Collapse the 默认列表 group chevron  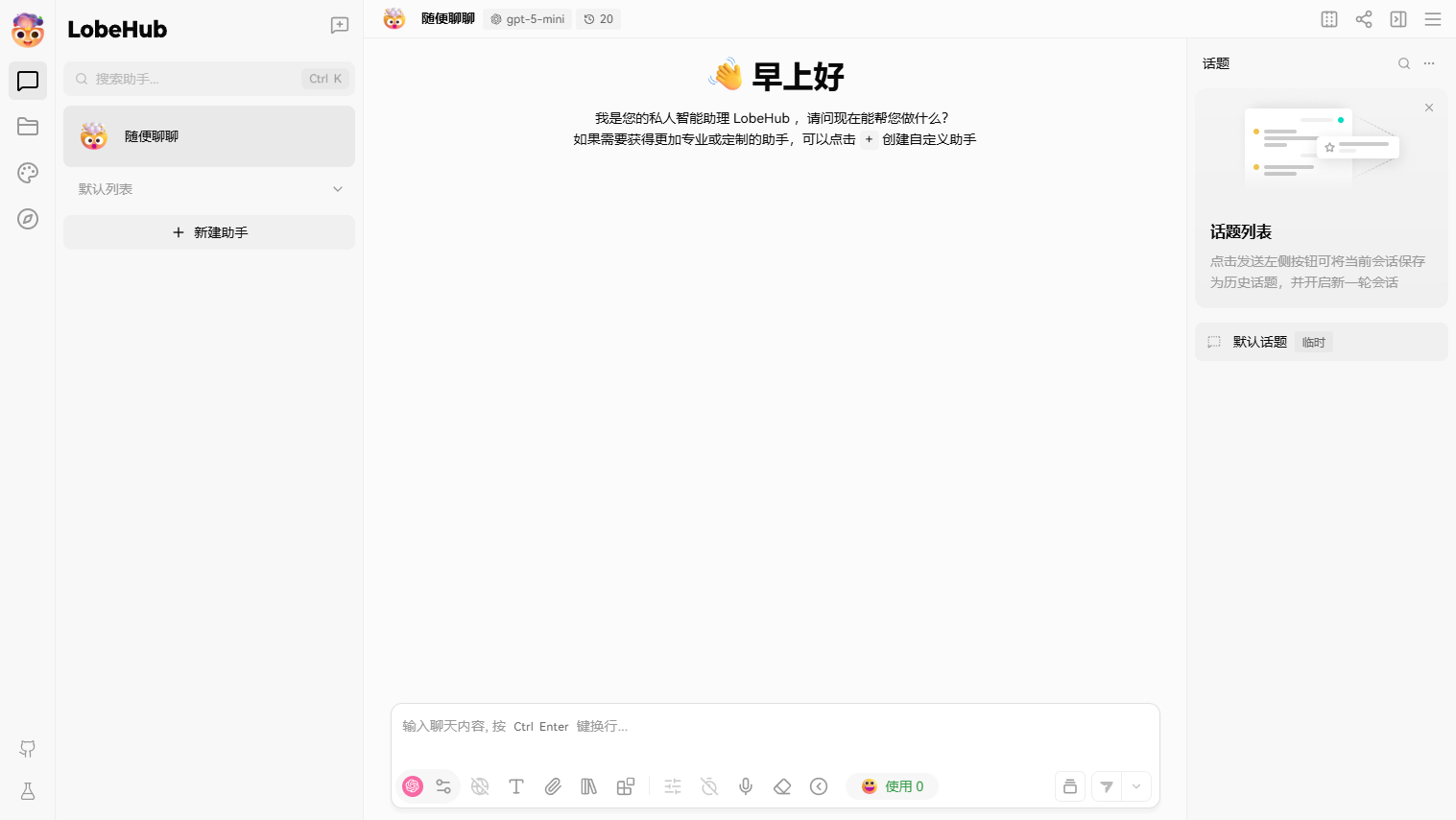(338, 189)
